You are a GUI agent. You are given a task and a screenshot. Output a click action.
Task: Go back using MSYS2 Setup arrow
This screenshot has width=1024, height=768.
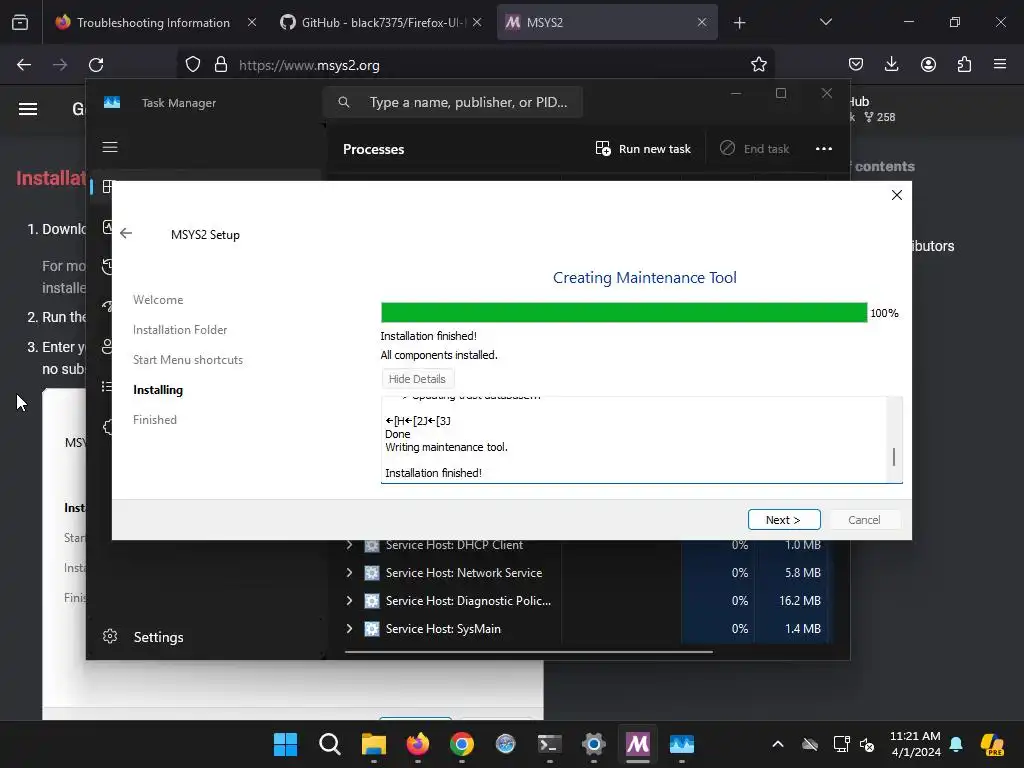coord(126,234)
